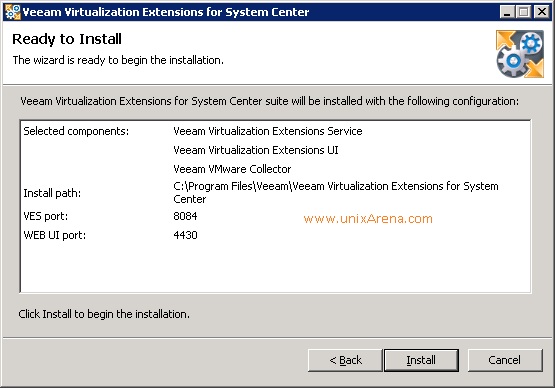This screenshot has width=555, height=388.
Task: Click the install path text
Action: click(336, 192)
